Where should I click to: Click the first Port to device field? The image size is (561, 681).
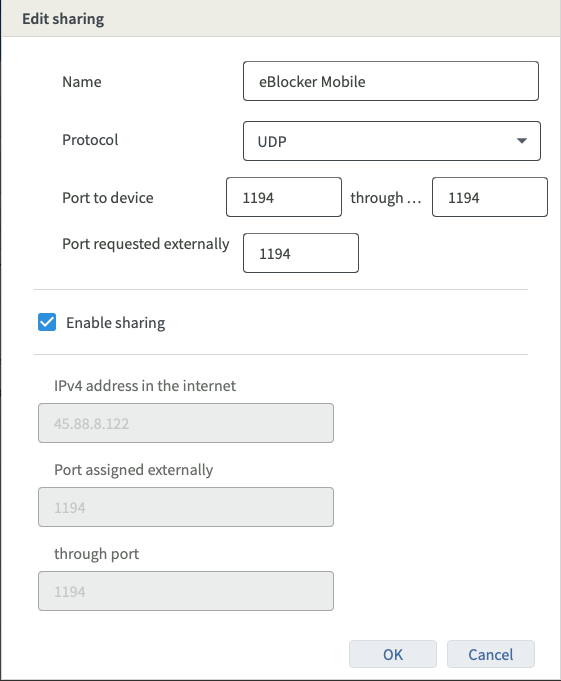pyautogui.click(x=284, y=197)
